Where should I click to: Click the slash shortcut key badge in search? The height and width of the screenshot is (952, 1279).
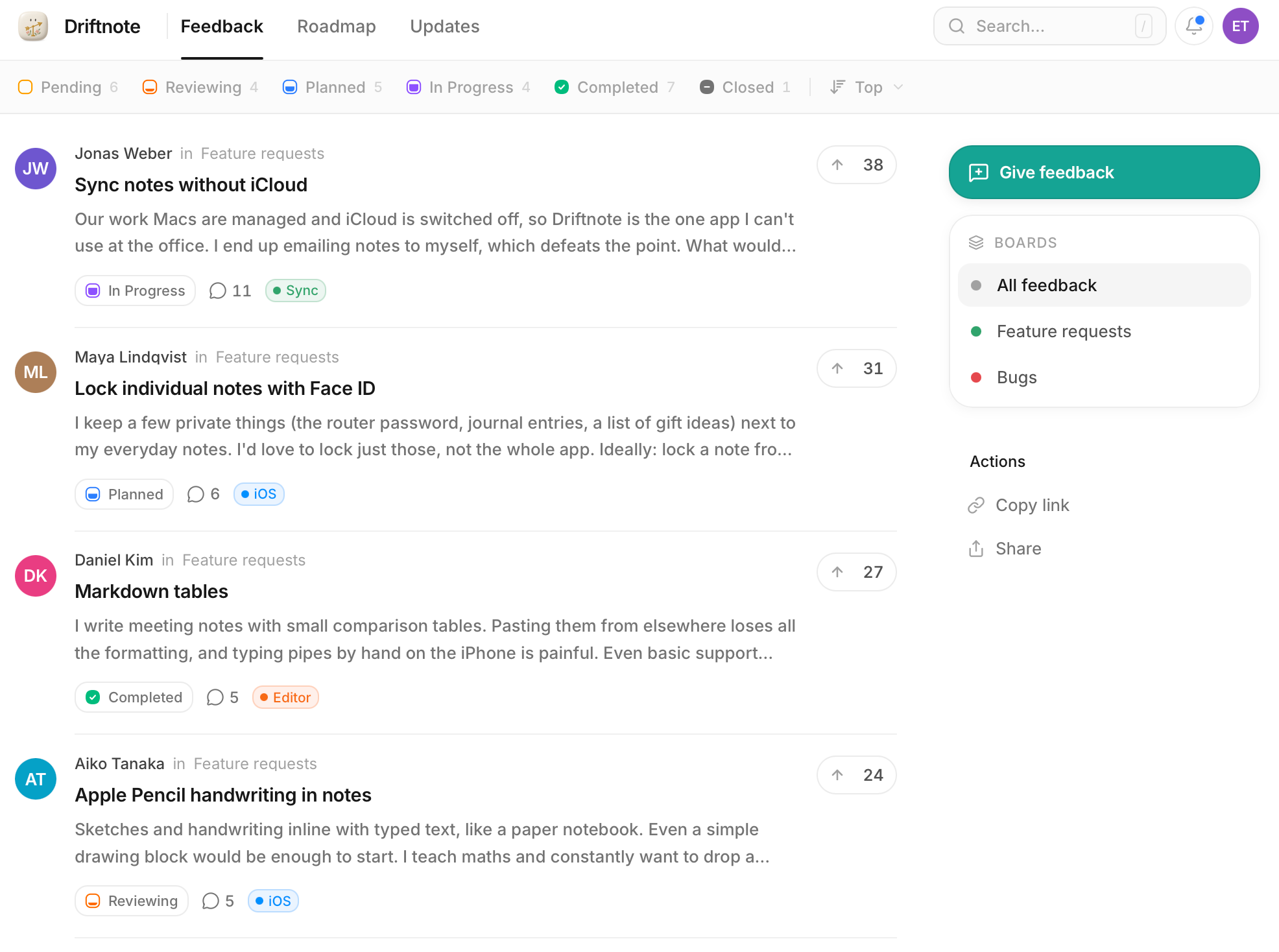click(x=1143, y=27)
